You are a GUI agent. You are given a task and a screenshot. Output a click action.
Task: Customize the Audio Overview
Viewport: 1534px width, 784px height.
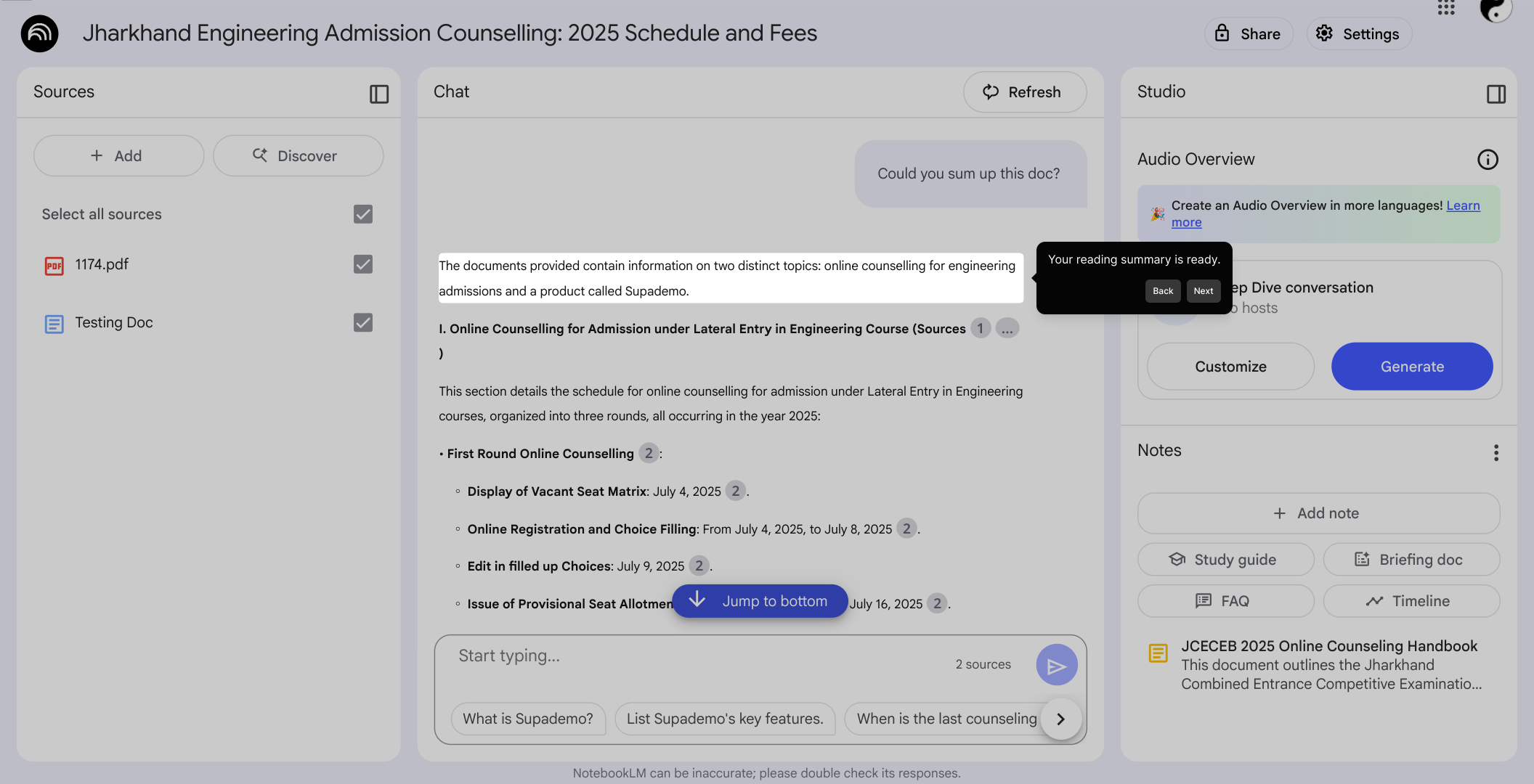[x=1231, y=367]
